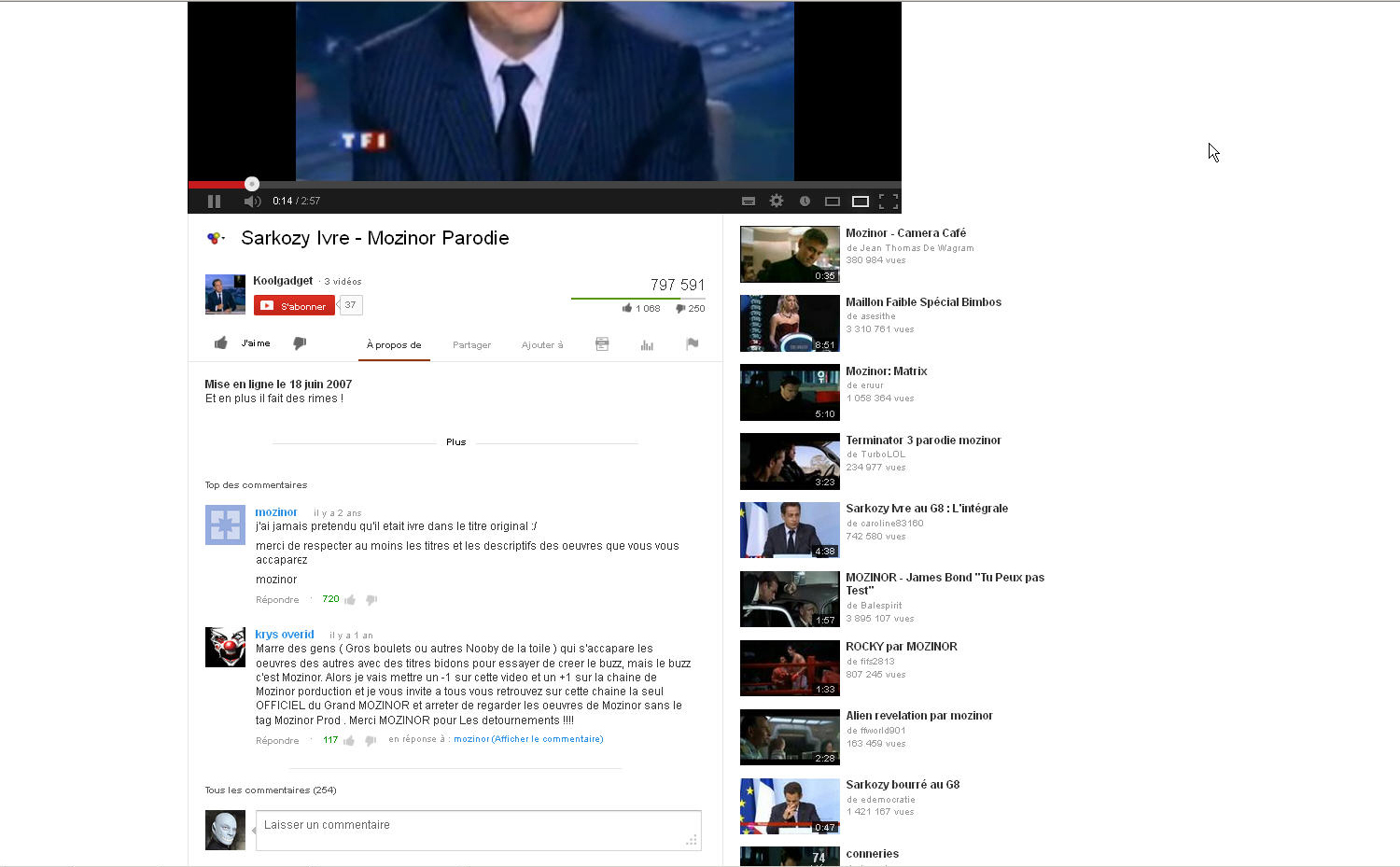
Task: Expand parent comment via Afficher le commentaire
Action: tap(547, 739)
